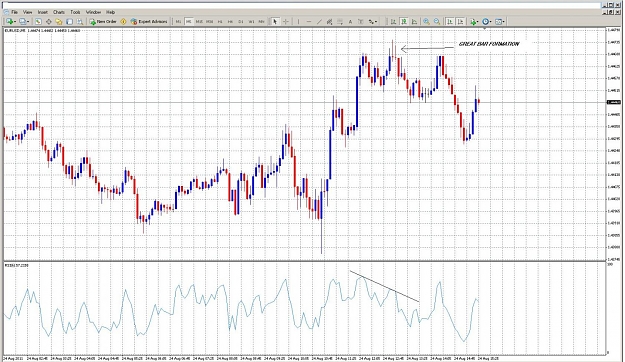The width and height of the screenshot is (625, 362).
Task: Open the Data Window icon
Action: coord(49,22)
